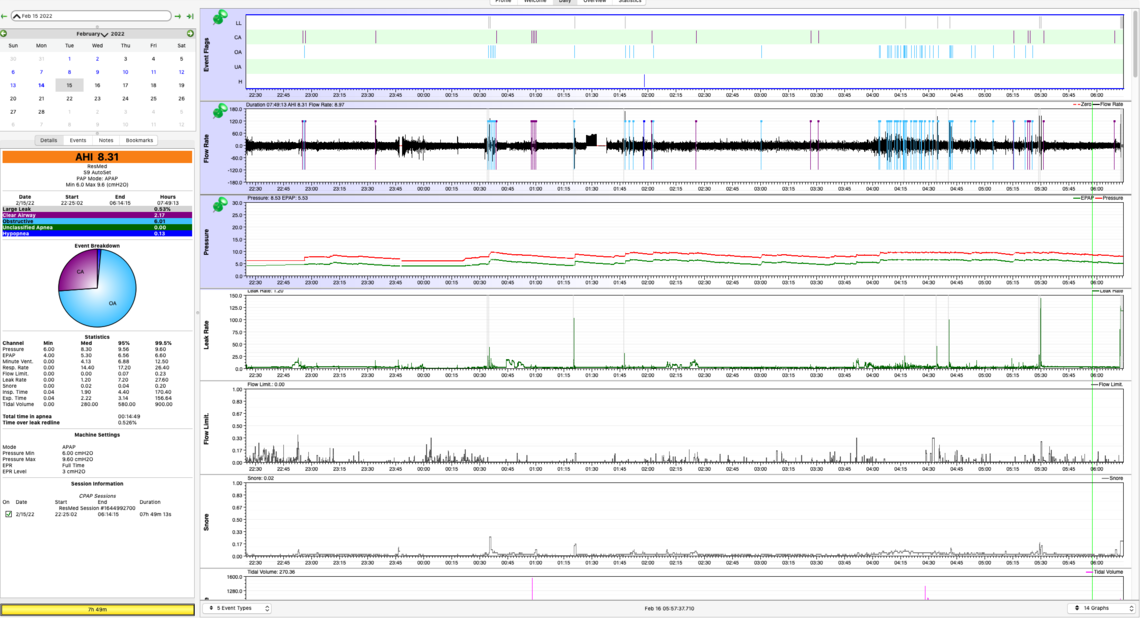Click the hypopnea marker in H row
The width and height of the screenshot is (1140, 619).
pyautogui.click(x=644, y=81)
